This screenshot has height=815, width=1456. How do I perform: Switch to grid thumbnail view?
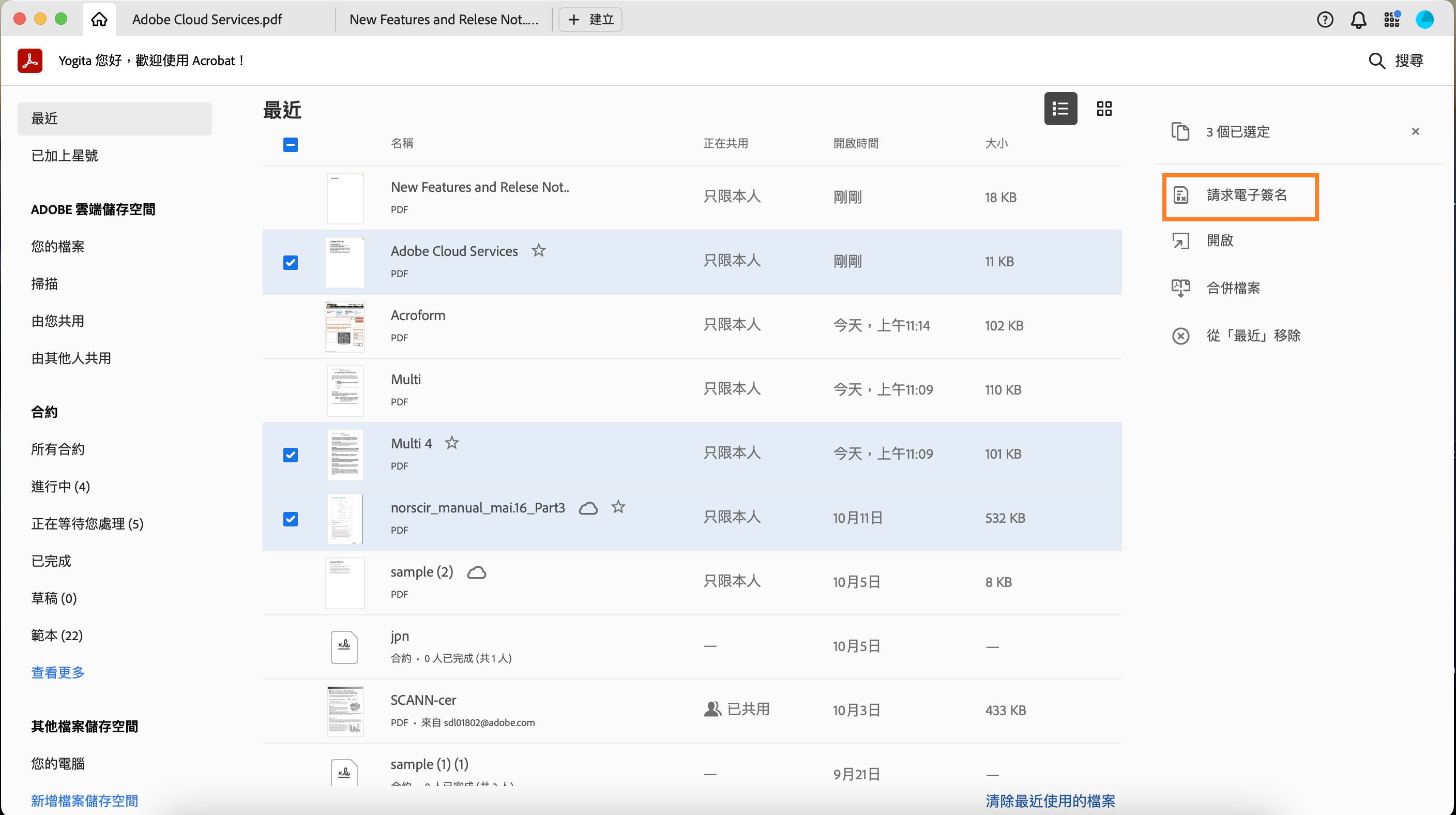pos(1104,109)
